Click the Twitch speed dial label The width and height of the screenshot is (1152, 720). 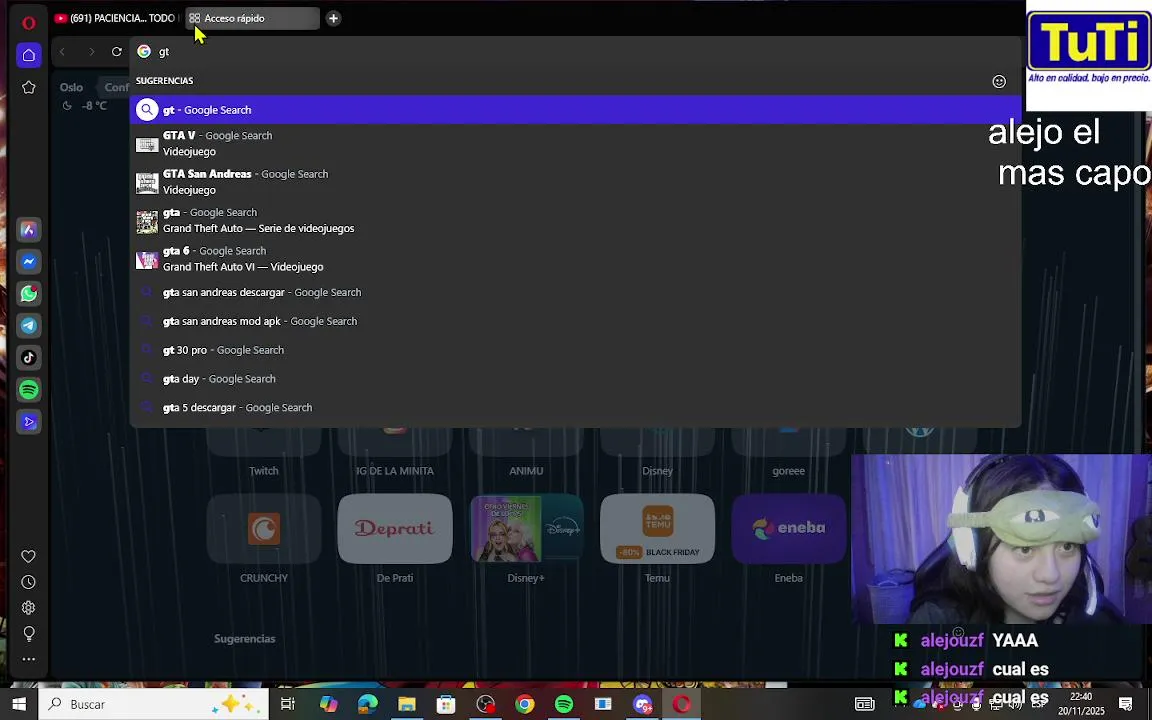coord(264,471)
